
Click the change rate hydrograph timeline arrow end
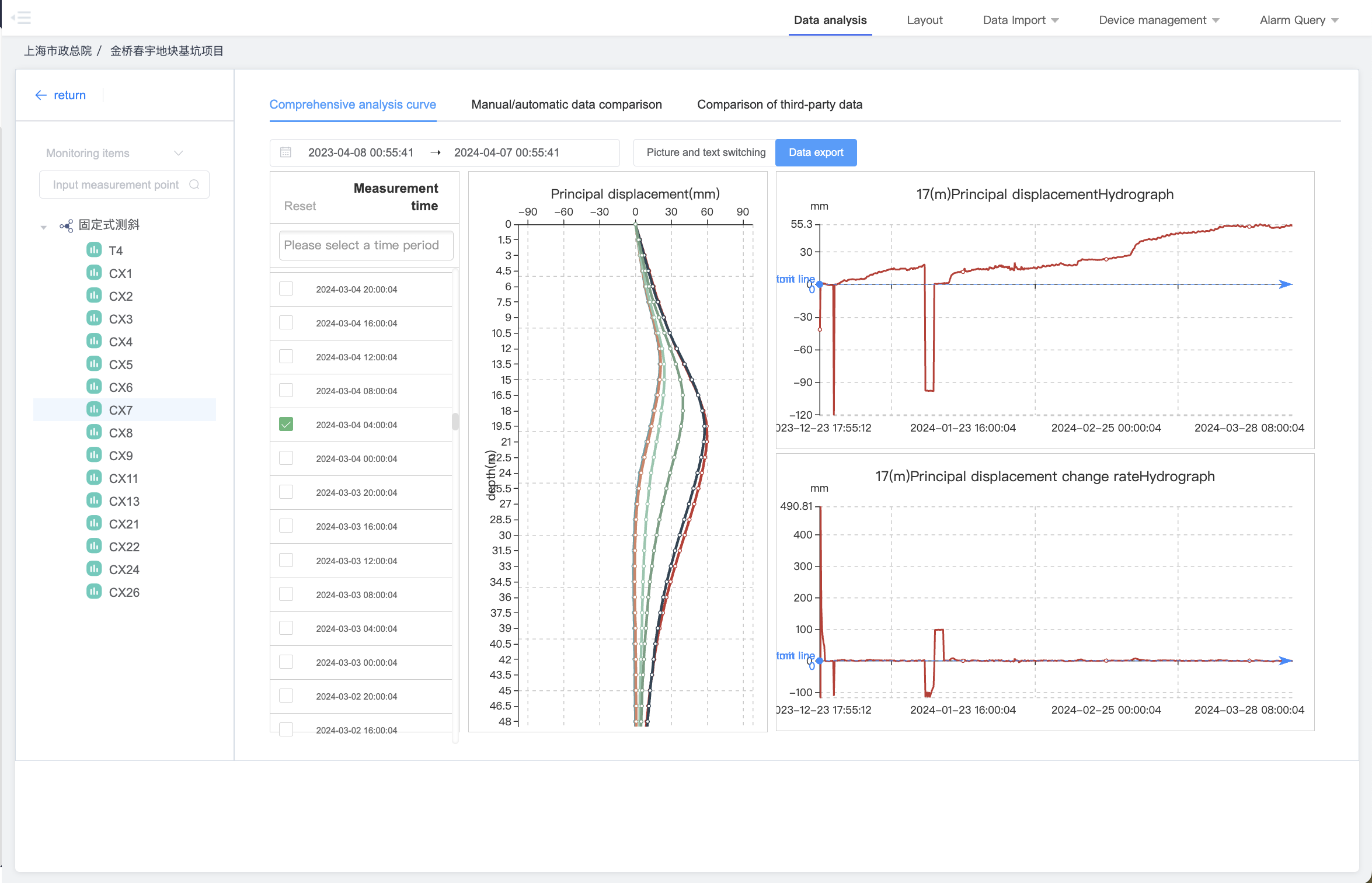coord(1286,660)
